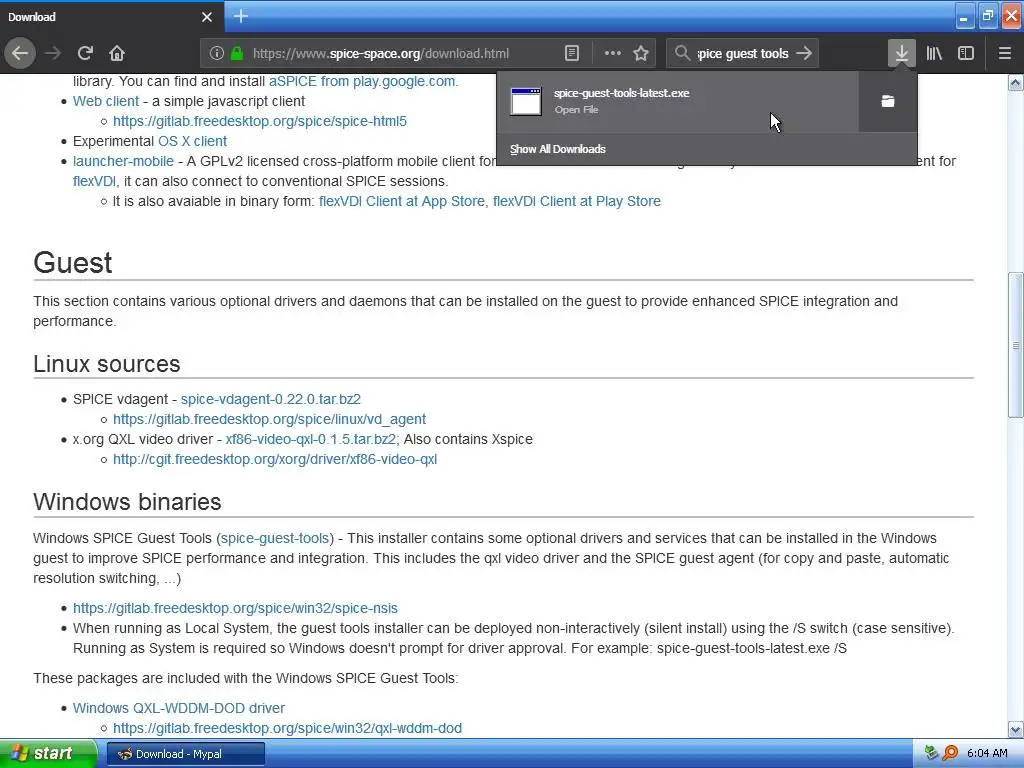Click the orange magnifier tray icon
Viewport: 1024px width, 768px height.
(x=950, y=754)
